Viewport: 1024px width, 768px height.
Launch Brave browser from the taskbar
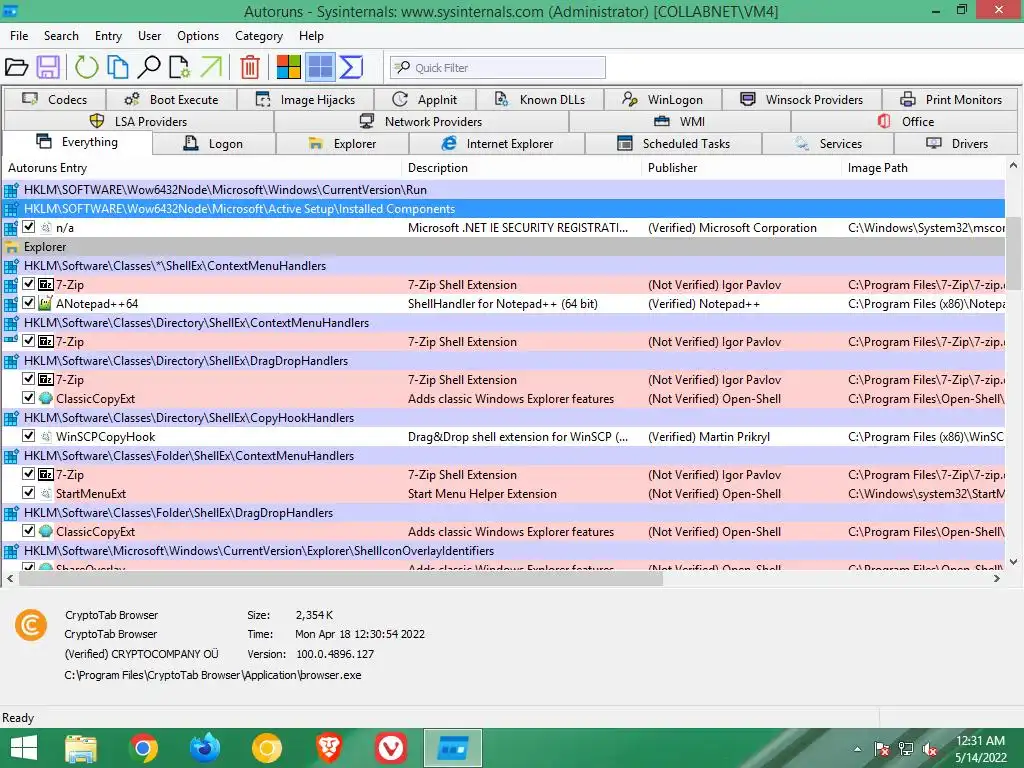click(328, 748)
